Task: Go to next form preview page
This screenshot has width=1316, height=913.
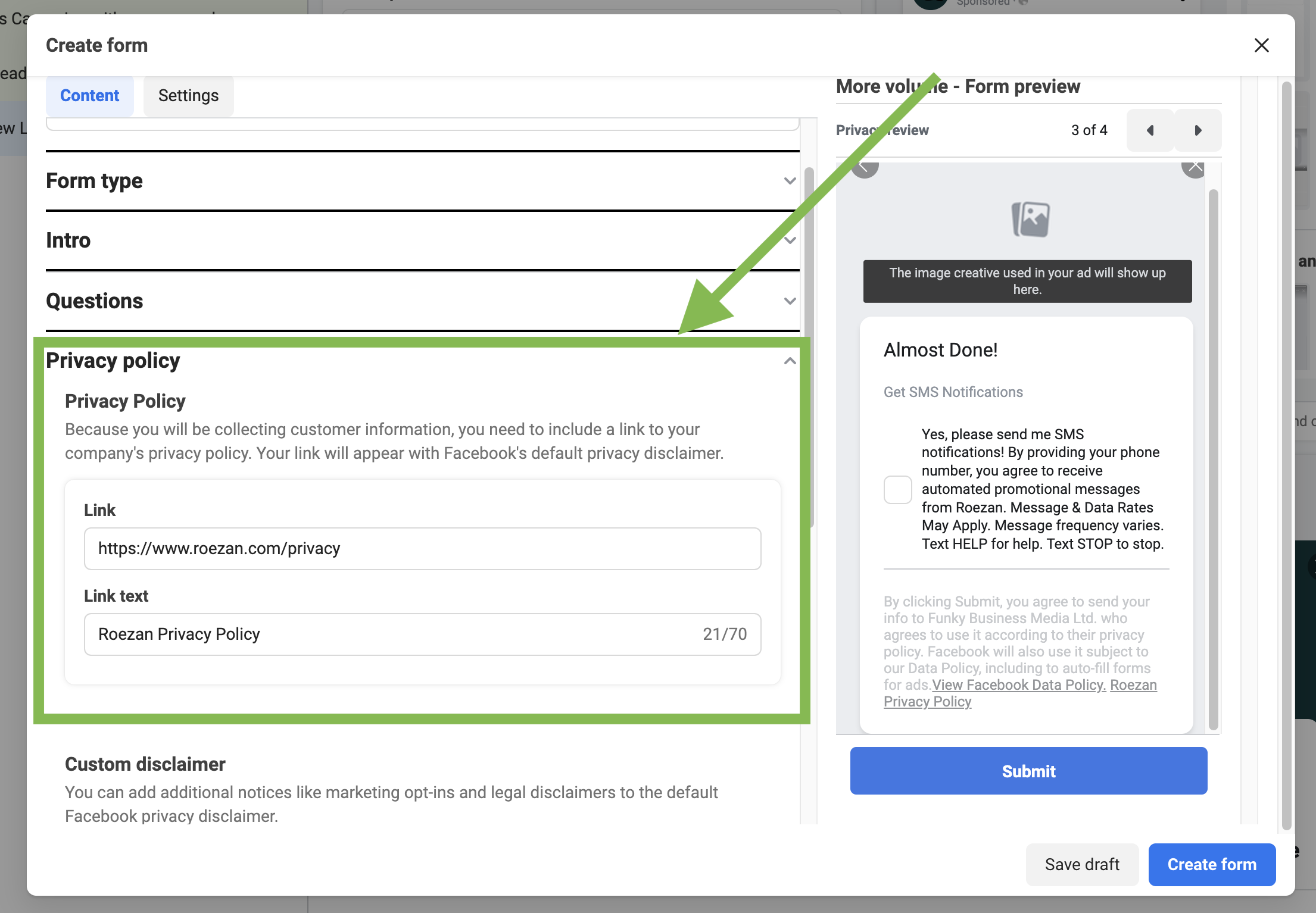Action: tap(1198, 130)
